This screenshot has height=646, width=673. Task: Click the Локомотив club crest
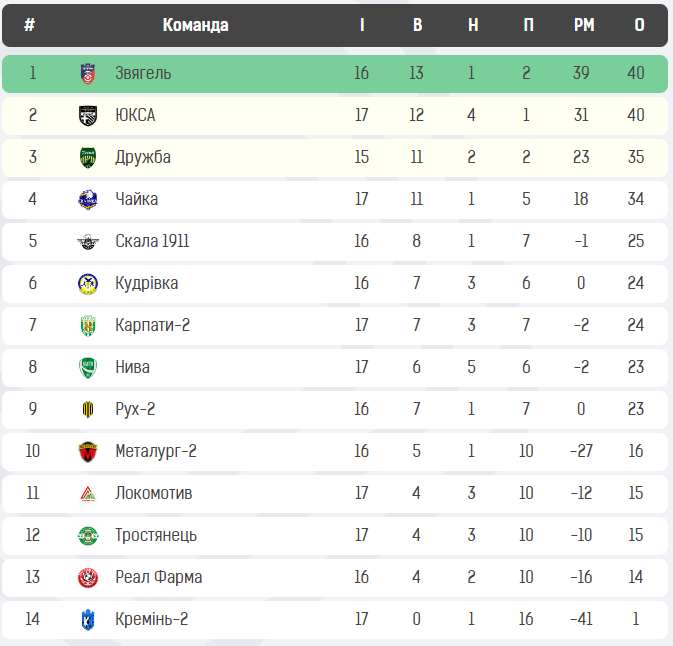tap(88, 493)
